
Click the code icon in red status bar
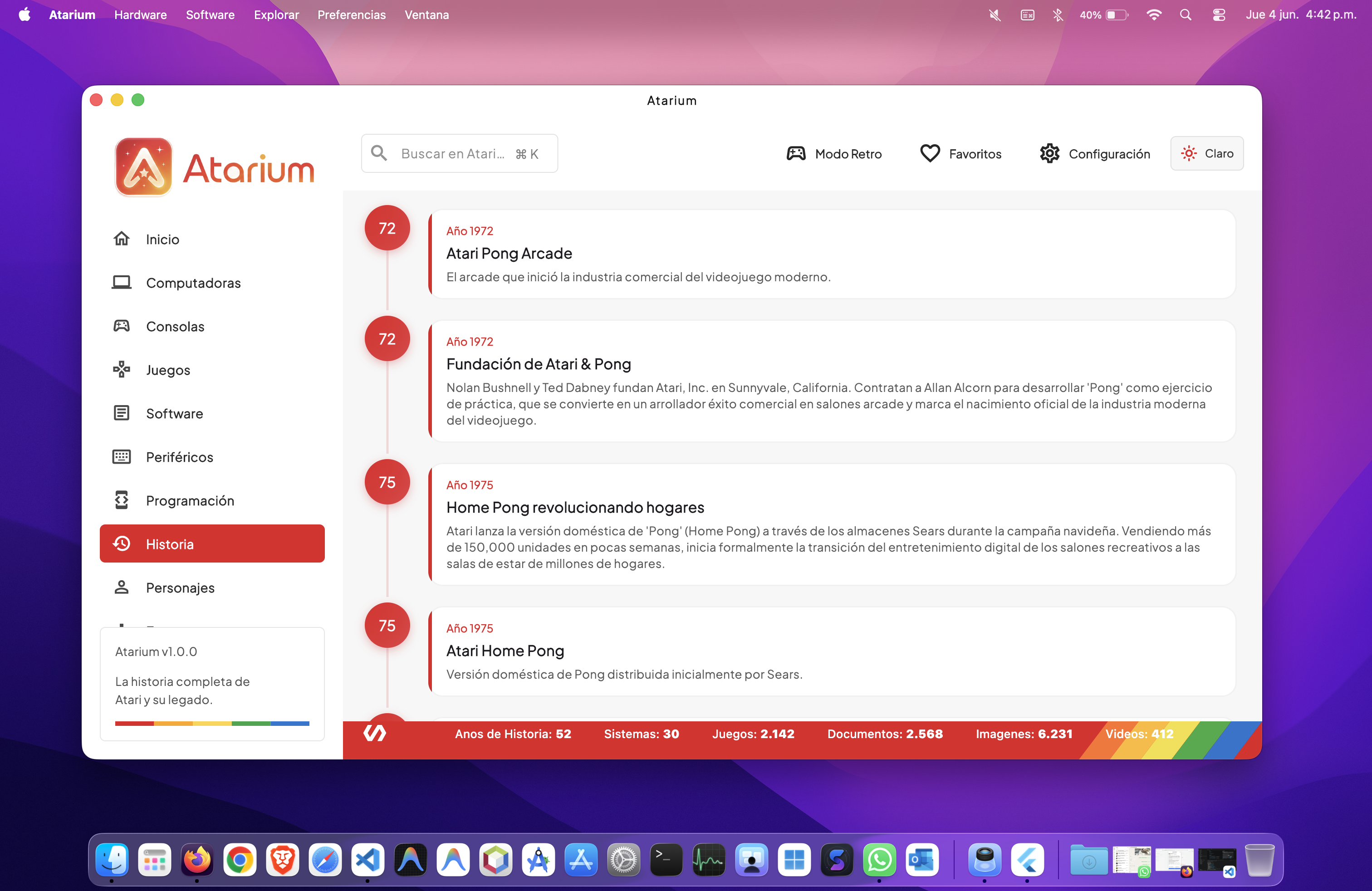(374, 733)
